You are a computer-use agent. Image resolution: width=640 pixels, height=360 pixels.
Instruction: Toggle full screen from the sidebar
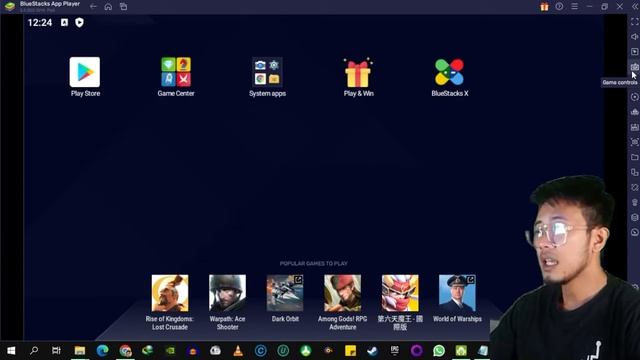(x=634, y=22)
